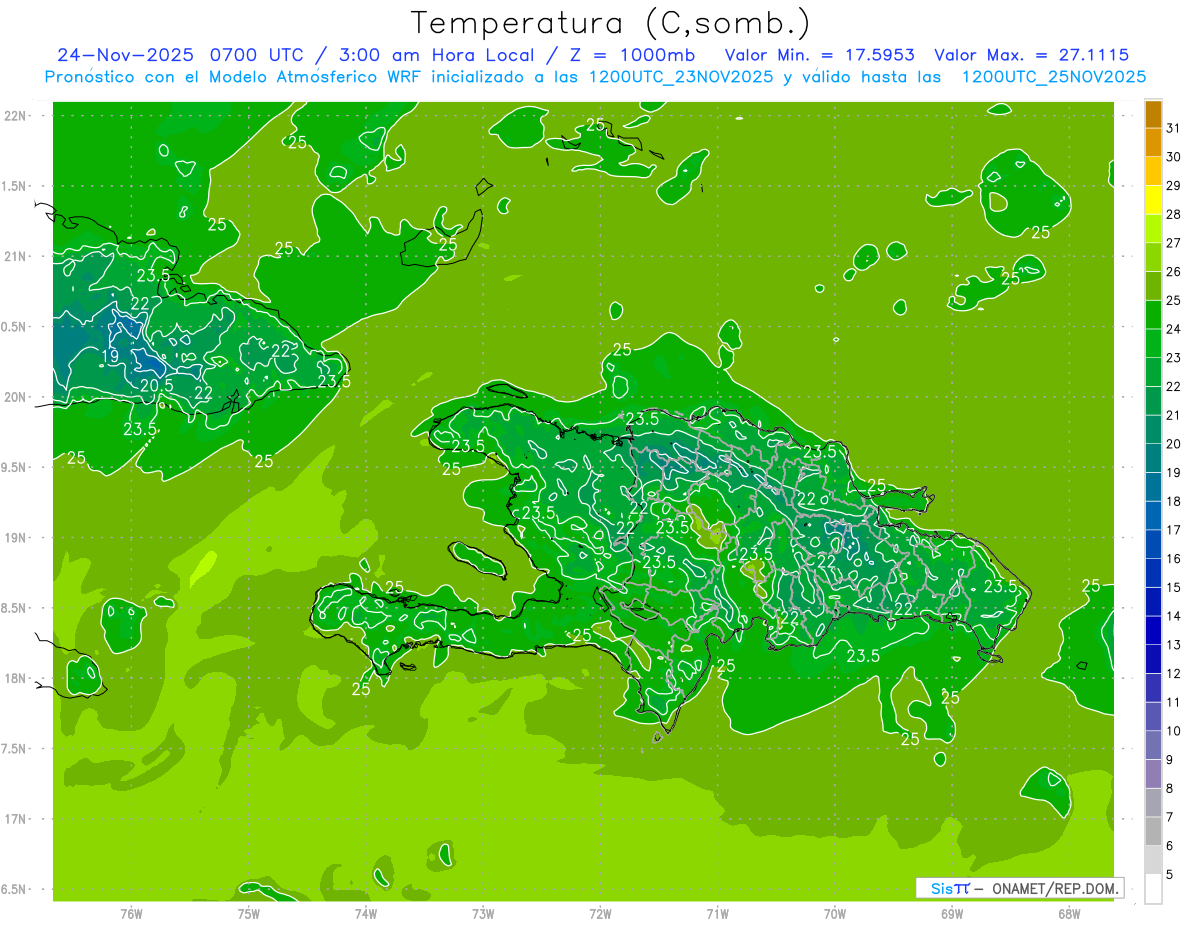Click the 73W longitude axis label
Screen dimensions: 1200x927
(x=483, y=914)
